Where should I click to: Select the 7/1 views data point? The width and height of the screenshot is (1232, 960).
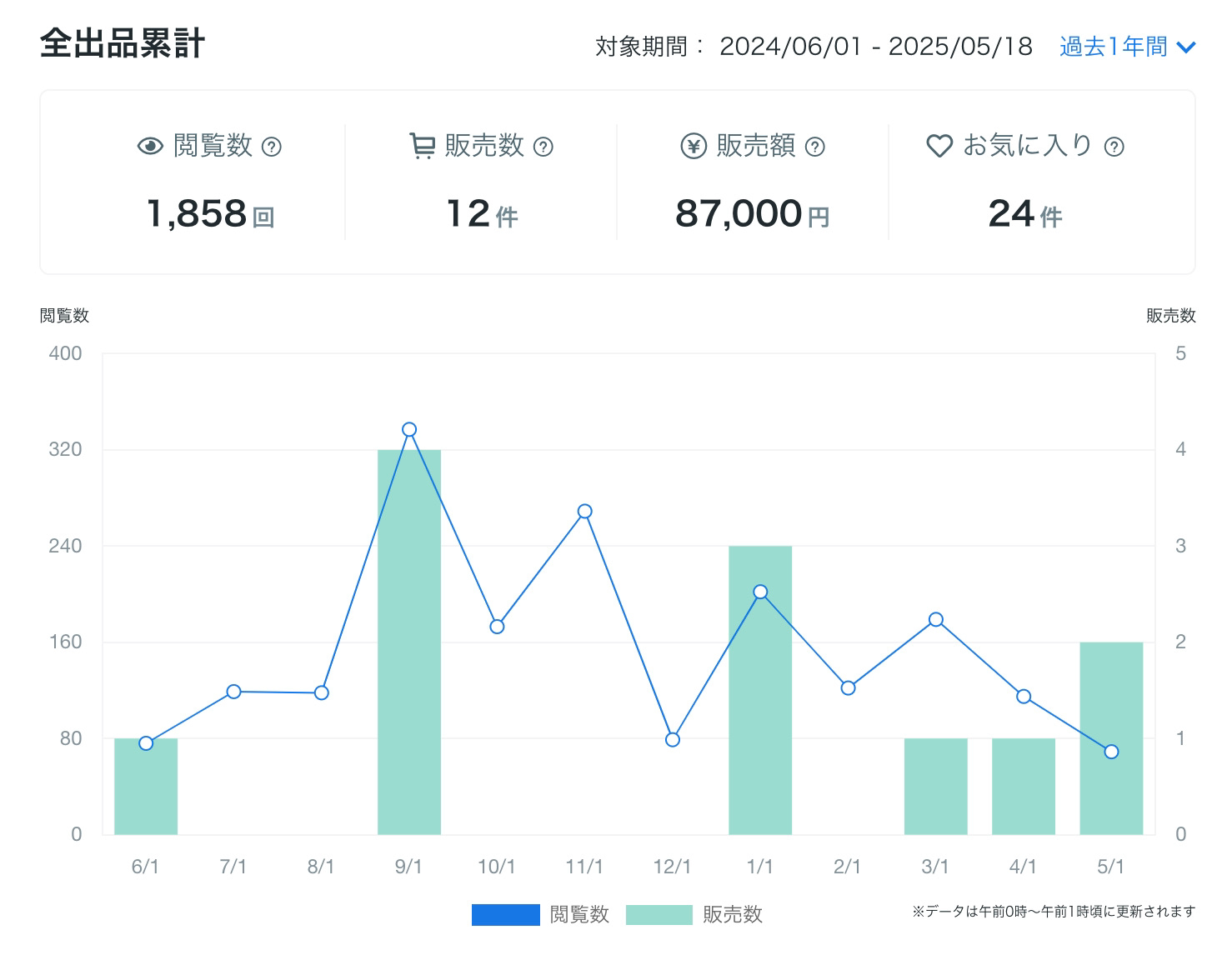pyautogui.click(x=233, y=692)
